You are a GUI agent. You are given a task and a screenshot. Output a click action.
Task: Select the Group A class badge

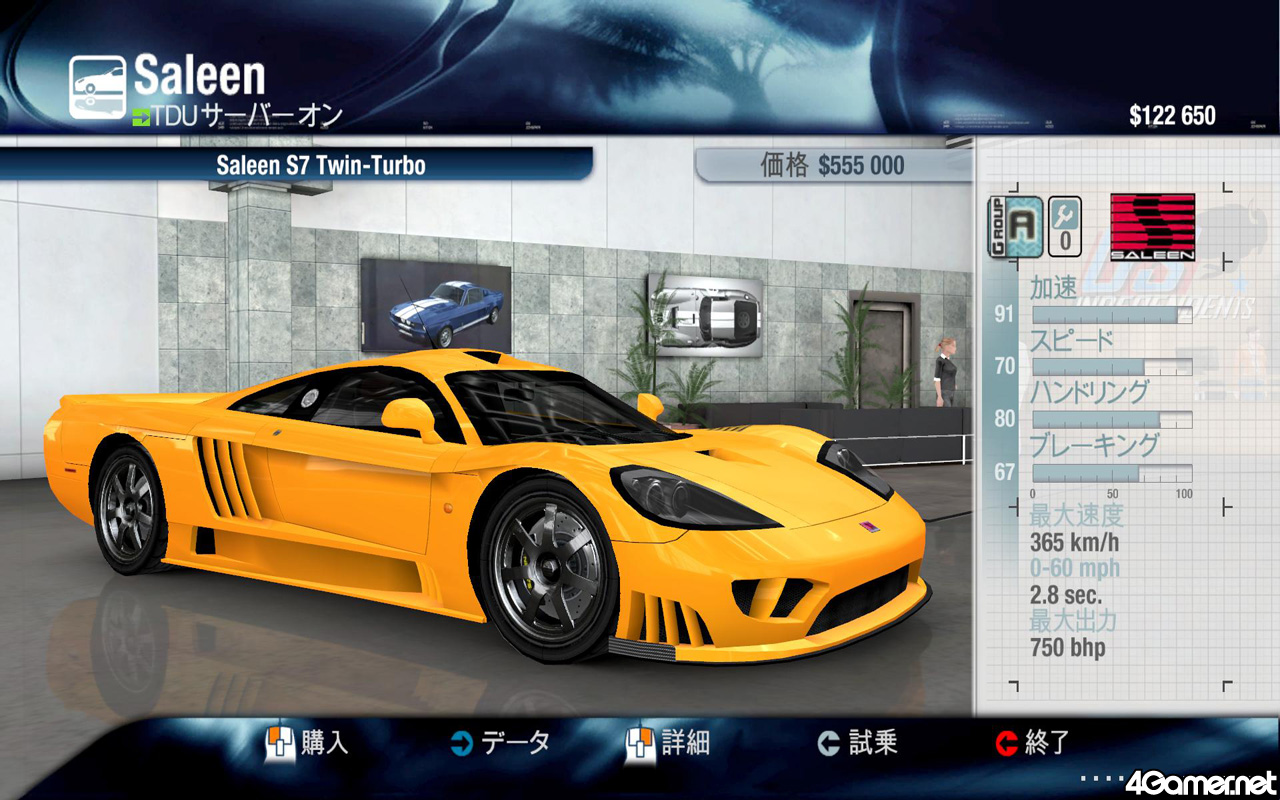coord(1015,226)
